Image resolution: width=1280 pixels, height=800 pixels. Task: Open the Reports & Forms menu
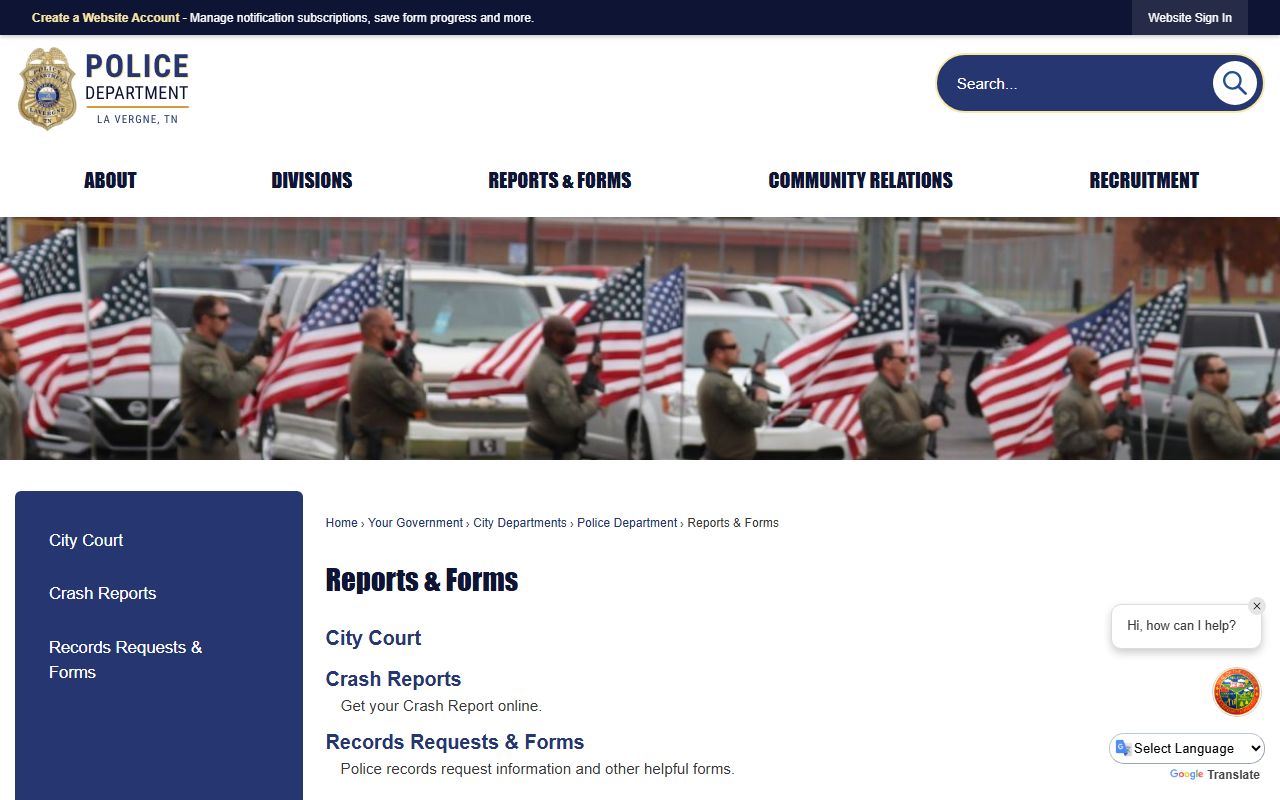pos(560,180)
